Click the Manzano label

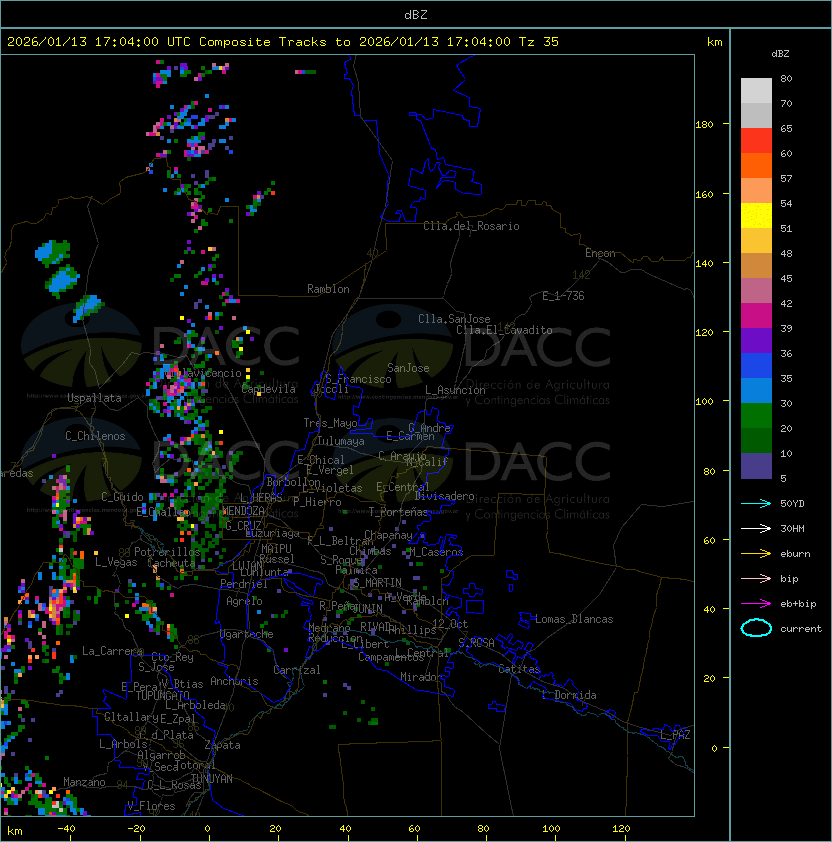[x=84, y=782]
